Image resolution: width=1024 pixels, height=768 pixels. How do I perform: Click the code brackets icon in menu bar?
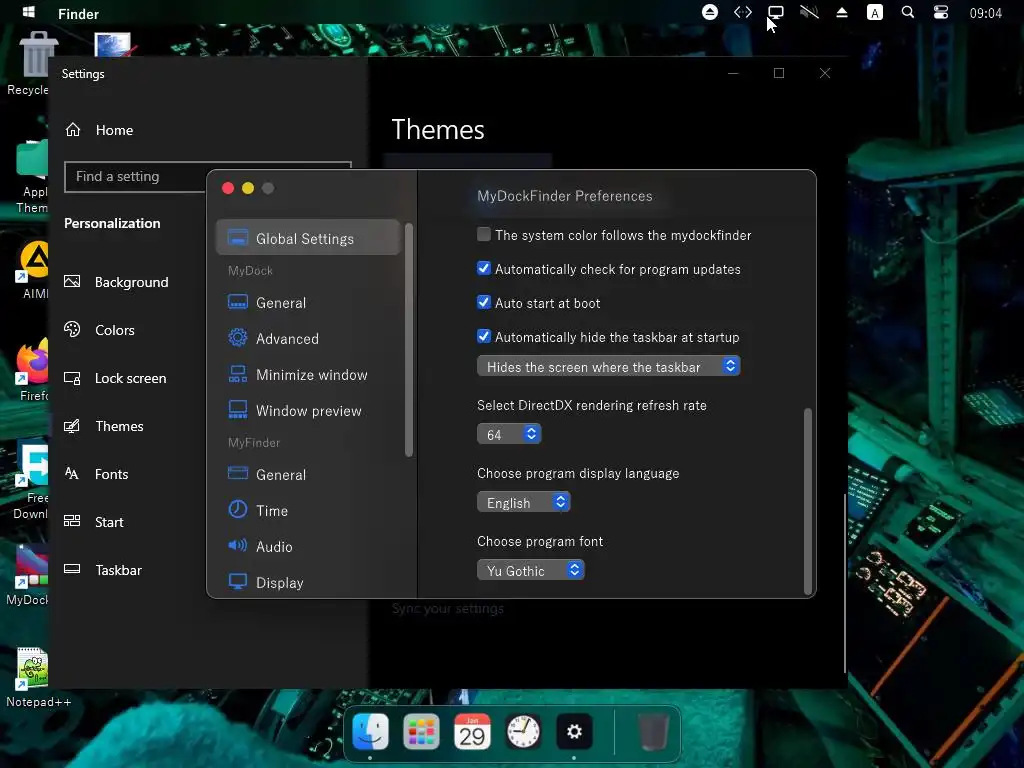coord(743,12)
